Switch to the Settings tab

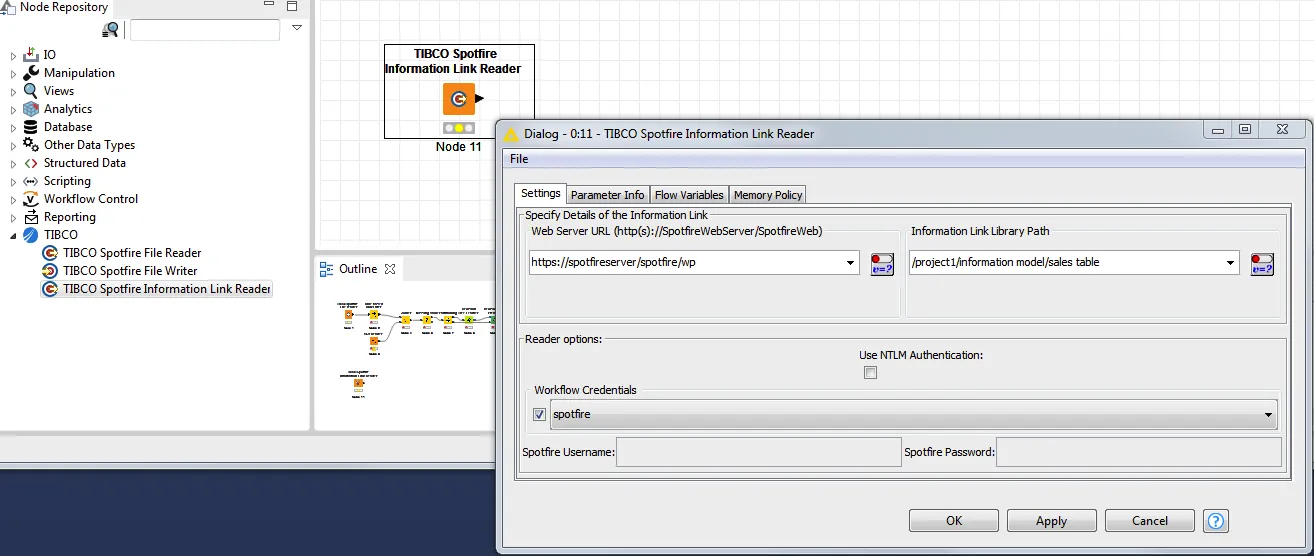click(x=541, y=193)
